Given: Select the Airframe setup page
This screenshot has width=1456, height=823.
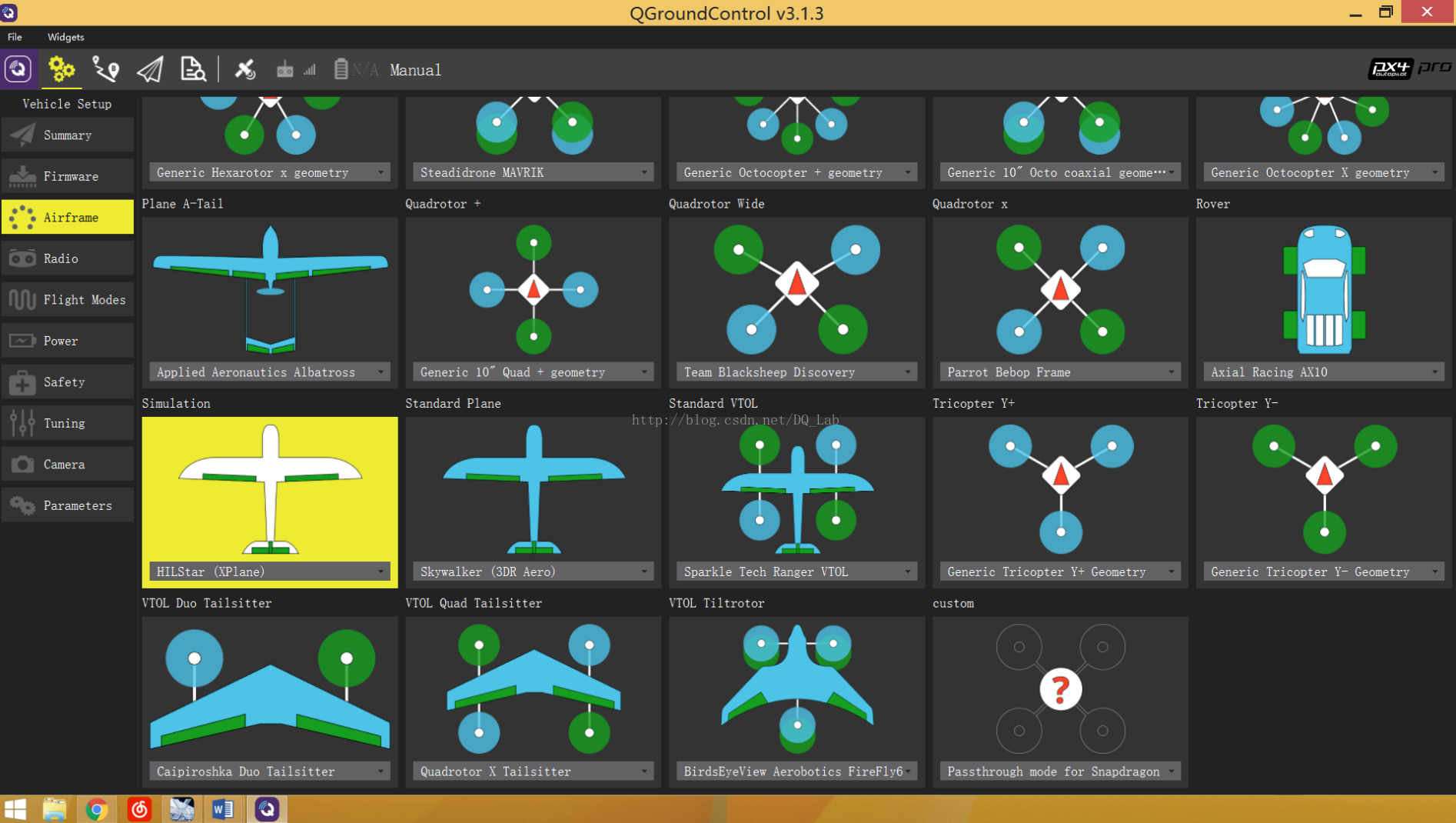Looking at the screenshot, I should click(x=68, y=218).
